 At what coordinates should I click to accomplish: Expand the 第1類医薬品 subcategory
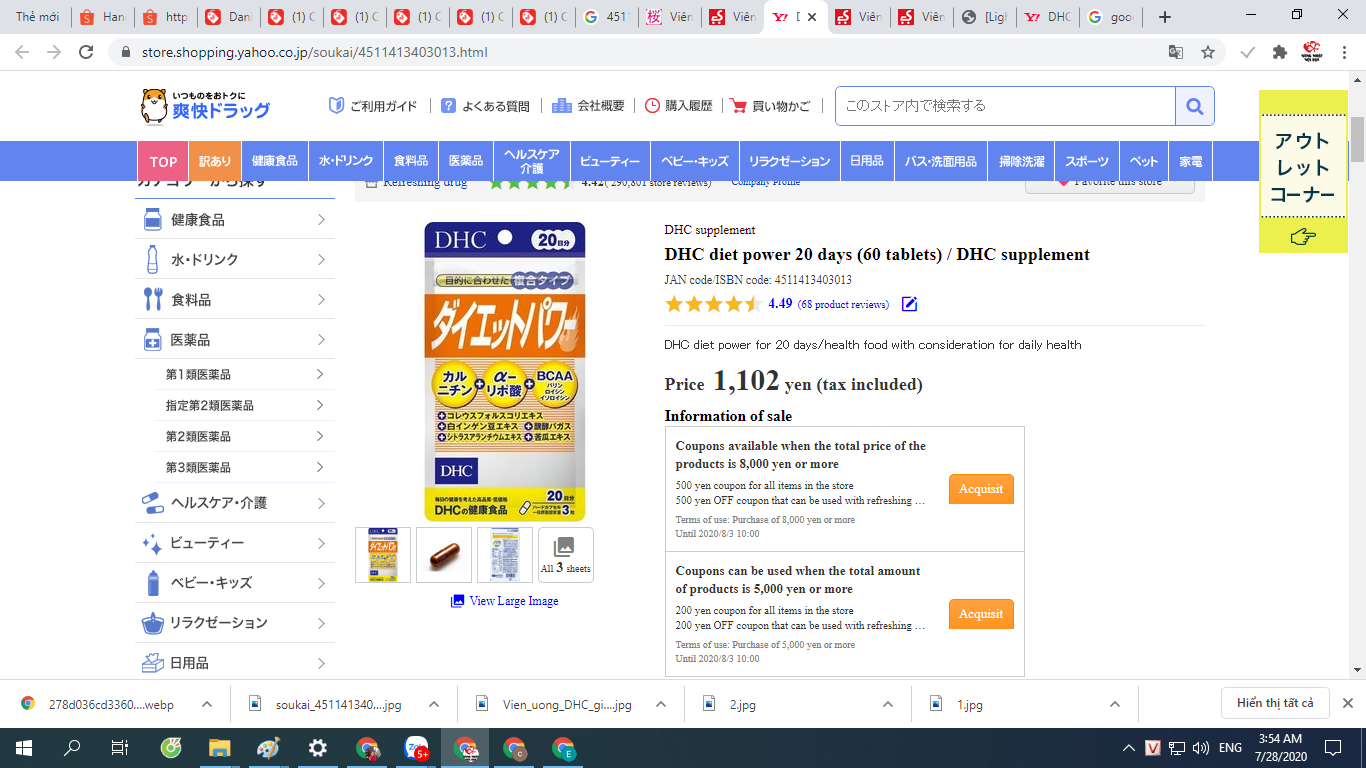coord(245,375)
